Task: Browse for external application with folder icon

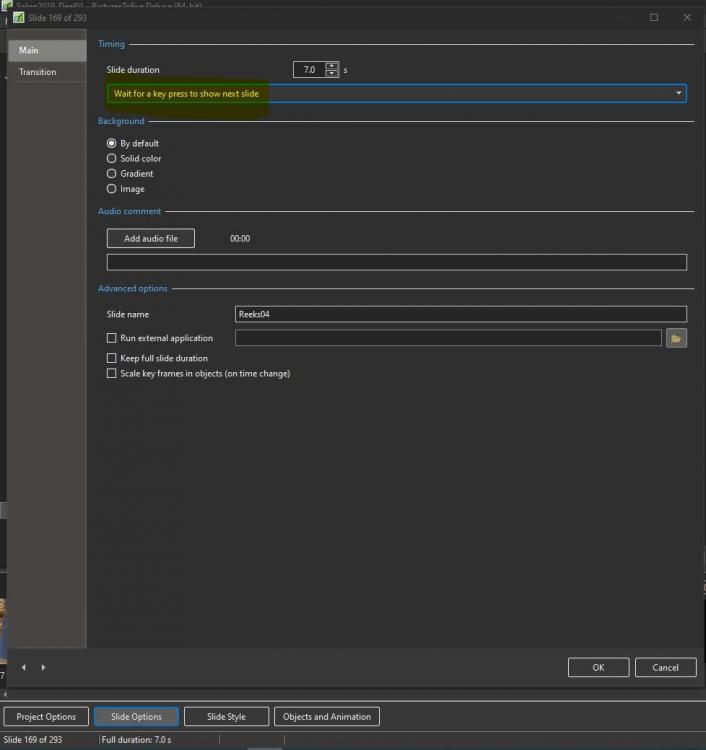Action: pyautogui.click(x=676, y=338)
